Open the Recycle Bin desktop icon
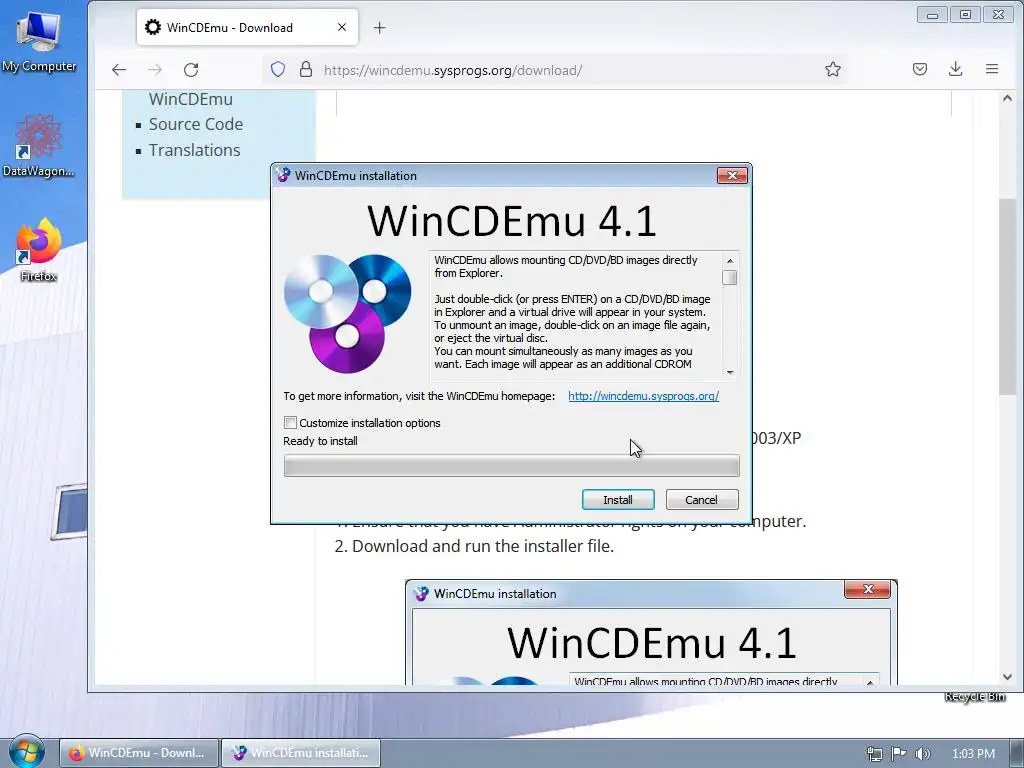The width and height of the screenshot is (1024, 768). pyautogui.click(x=974, y=697)
